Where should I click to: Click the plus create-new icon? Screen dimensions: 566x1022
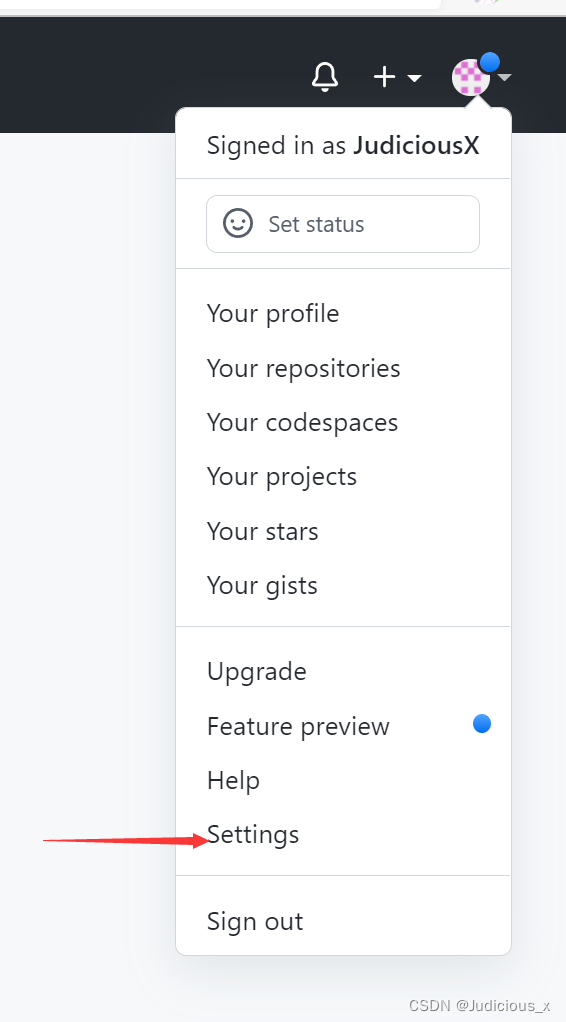point(385,77)
